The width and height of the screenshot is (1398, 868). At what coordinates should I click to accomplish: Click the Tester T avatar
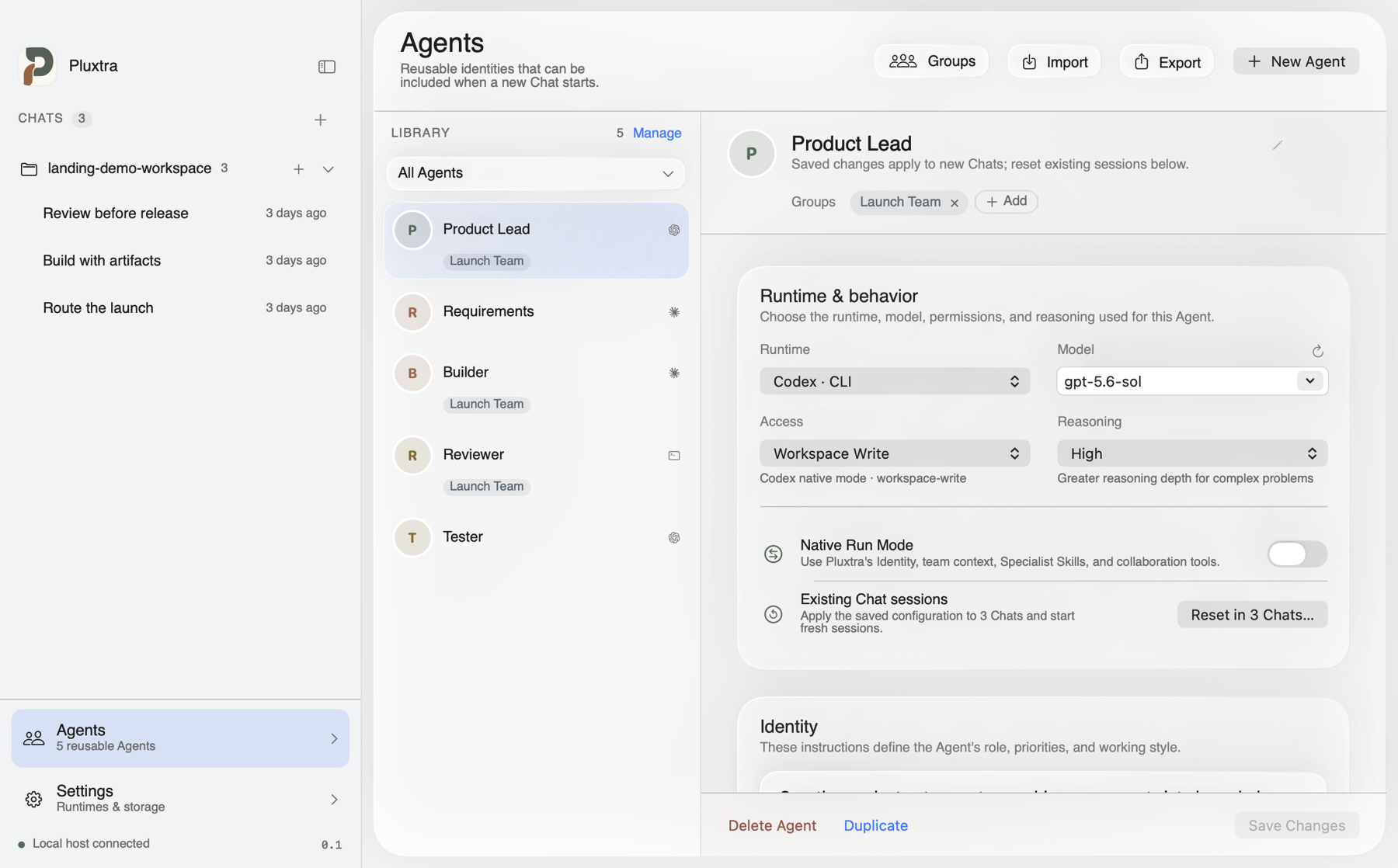(412, 537)
